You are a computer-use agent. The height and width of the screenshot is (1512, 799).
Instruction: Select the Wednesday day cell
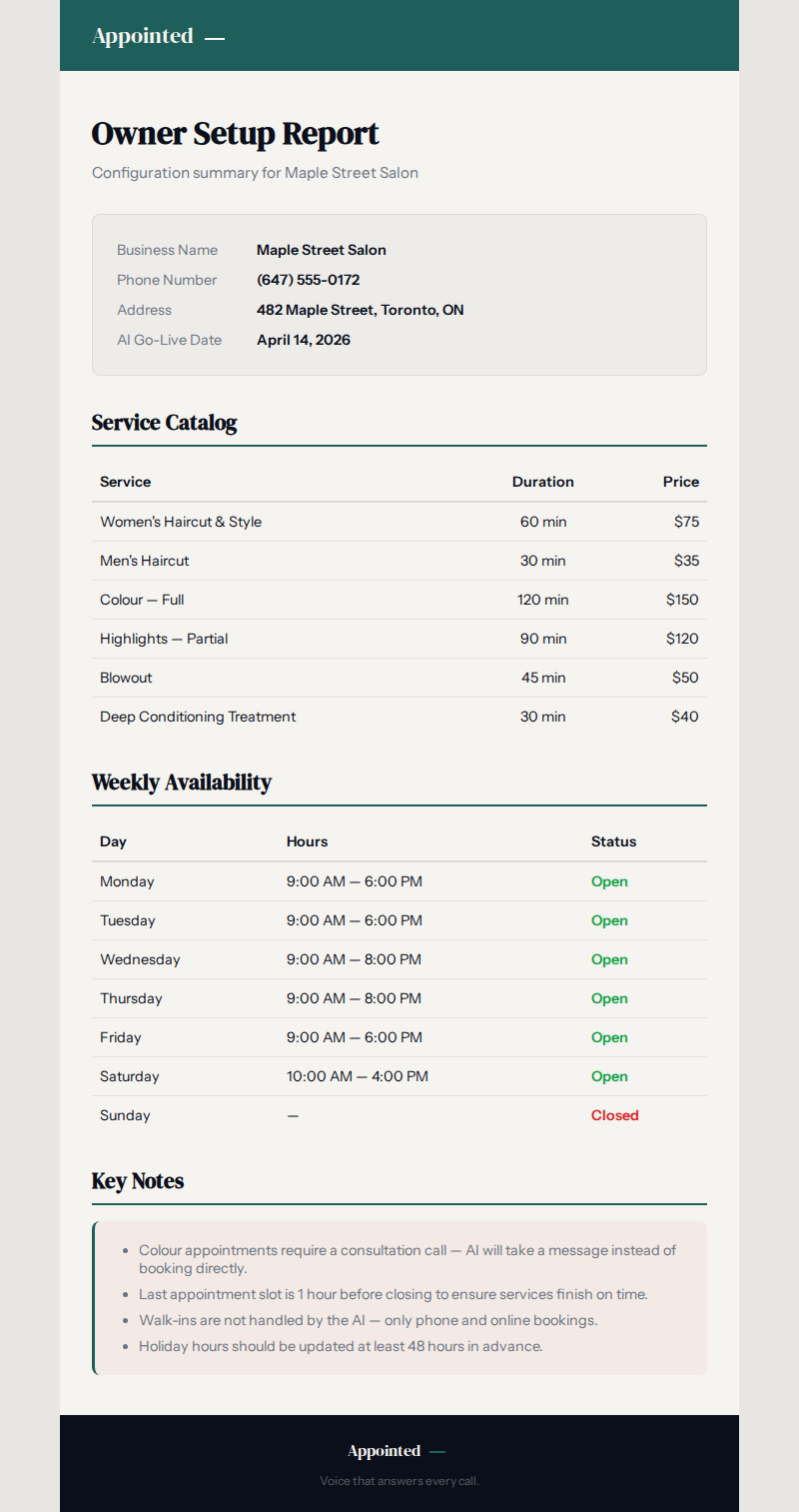(140, 959)
